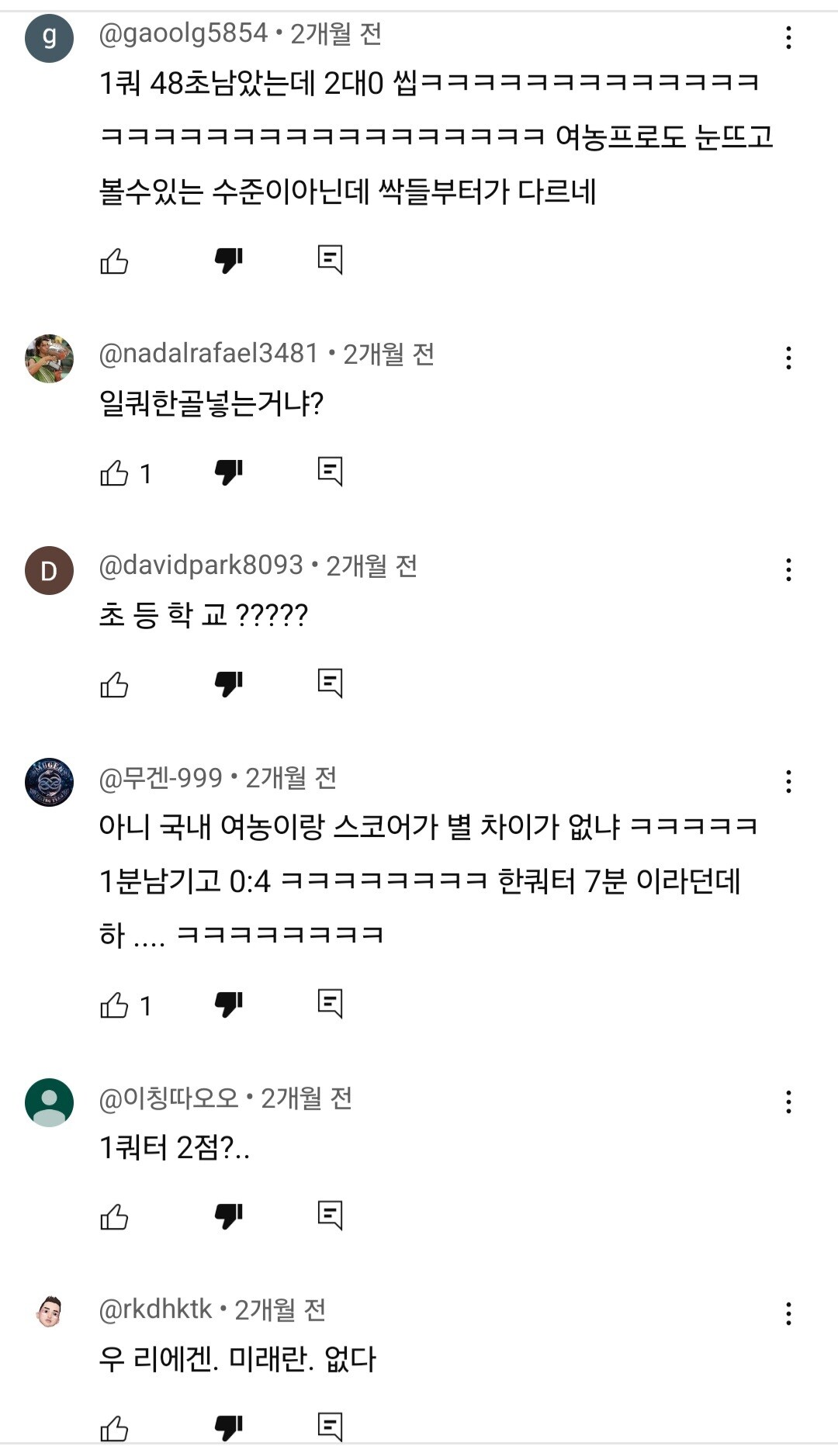Open three-dot menu for @nadalrafael3481 comment
This screenshot has width=838, height=1456.
coord(788,358)
